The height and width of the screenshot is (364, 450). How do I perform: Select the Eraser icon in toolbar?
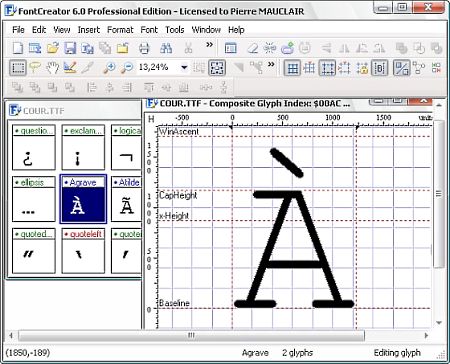tap(252, 48)
